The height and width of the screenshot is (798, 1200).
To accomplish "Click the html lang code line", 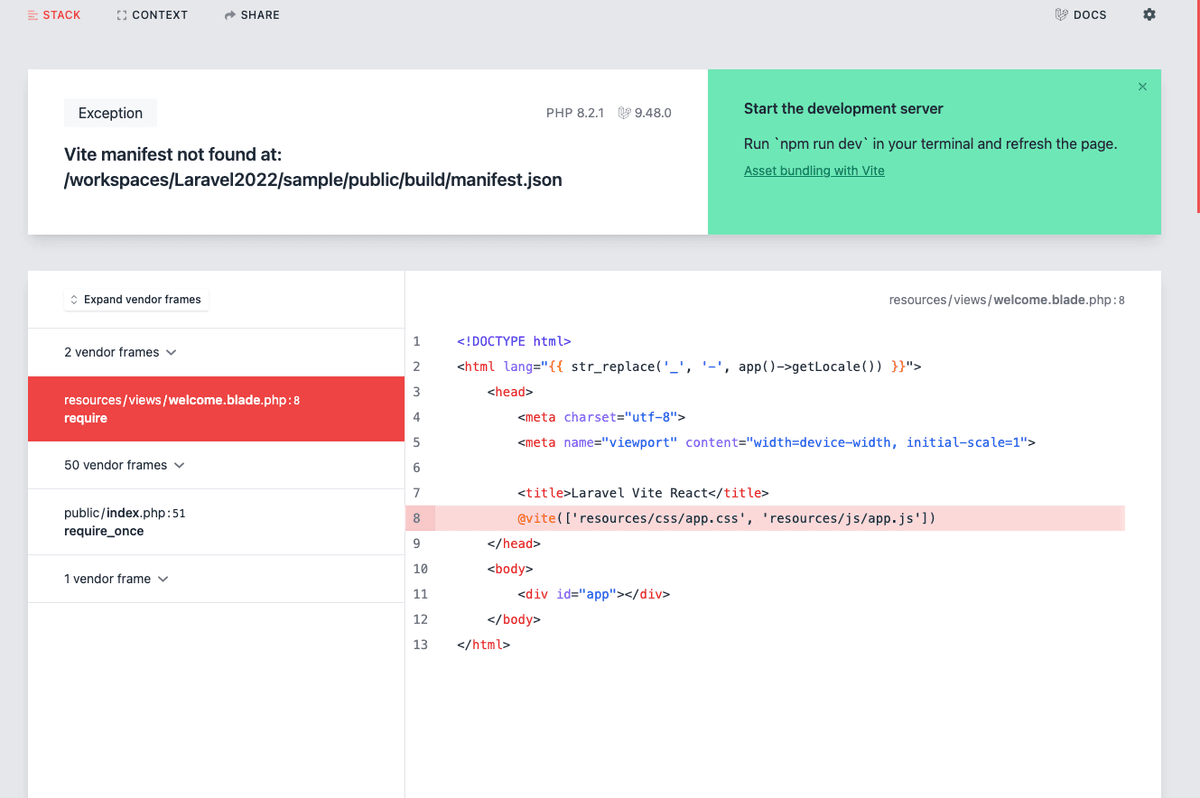I will coord(689,367).
